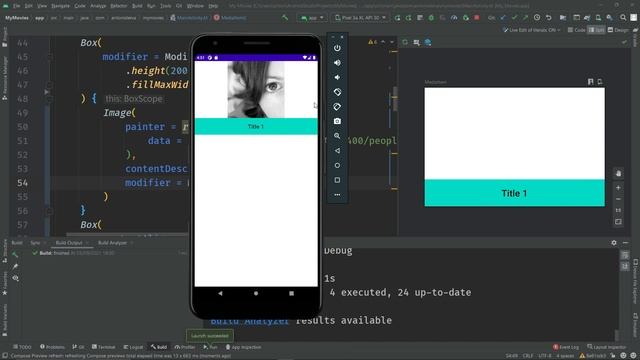Screen dimensions: 640x360
Task: Open the Logcat tool window
Action: [x=133, y=347]
